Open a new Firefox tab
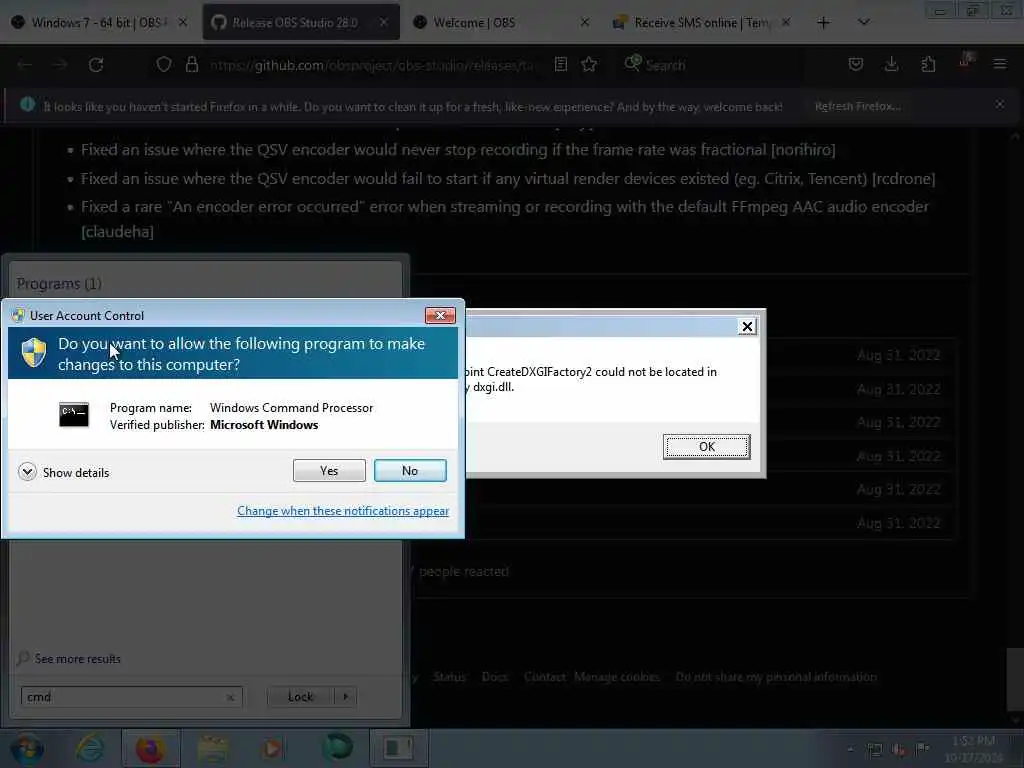The height and width of the screenshot is (768, 1024). 824,23
